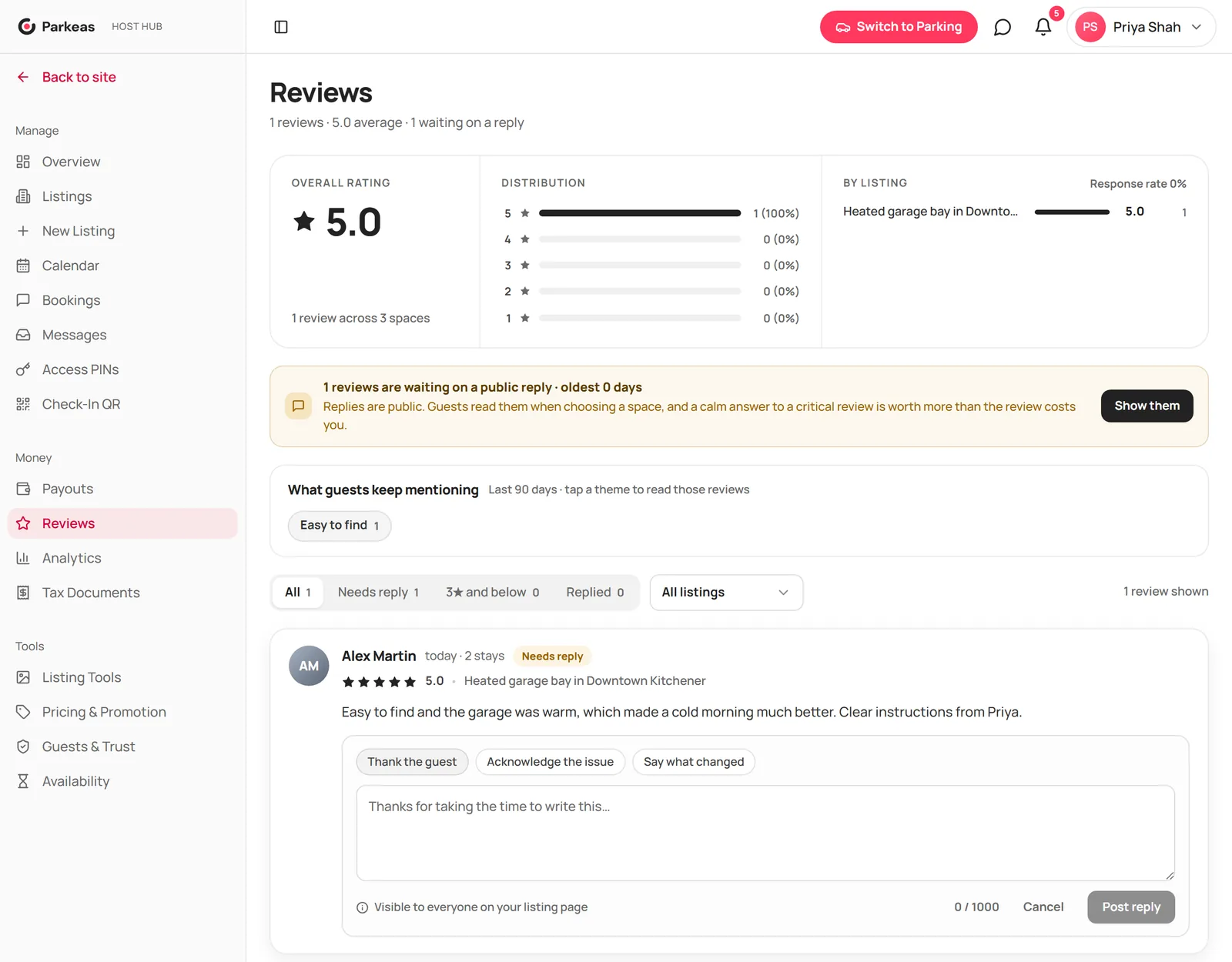Screen dimensions: 1232x962
Task: Select Acknowledge the issue template
Action: point(550,762)
